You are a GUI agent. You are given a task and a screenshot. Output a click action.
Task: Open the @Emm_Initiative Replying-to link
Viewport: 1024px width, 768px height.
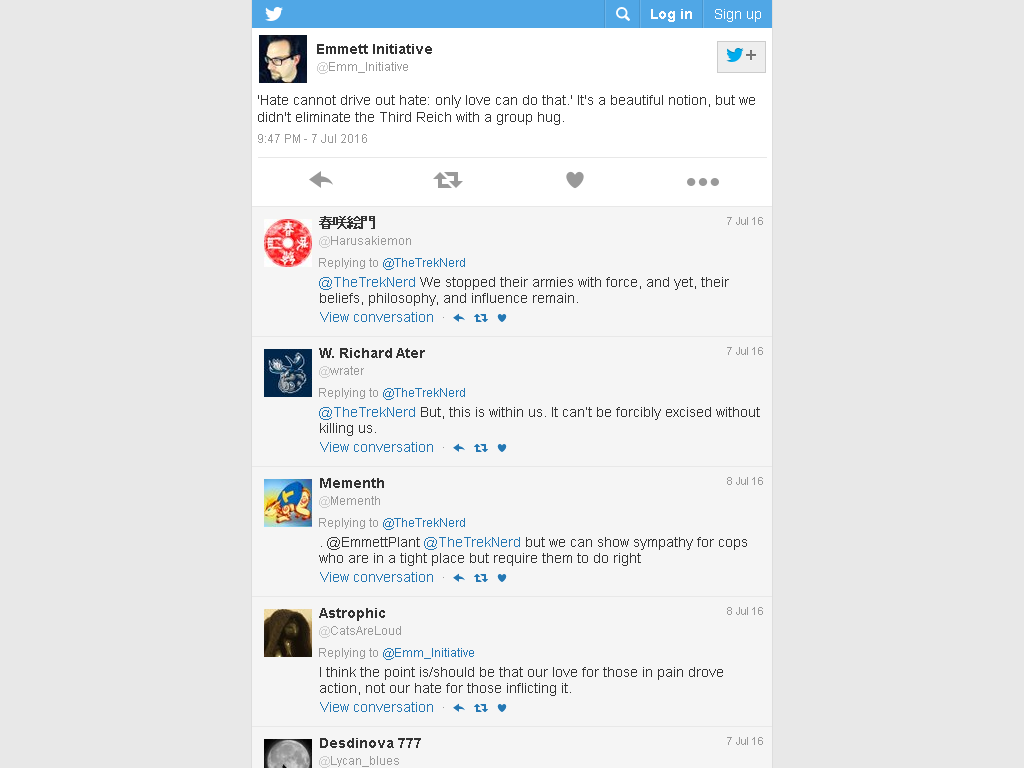click(x=428, y=652)
